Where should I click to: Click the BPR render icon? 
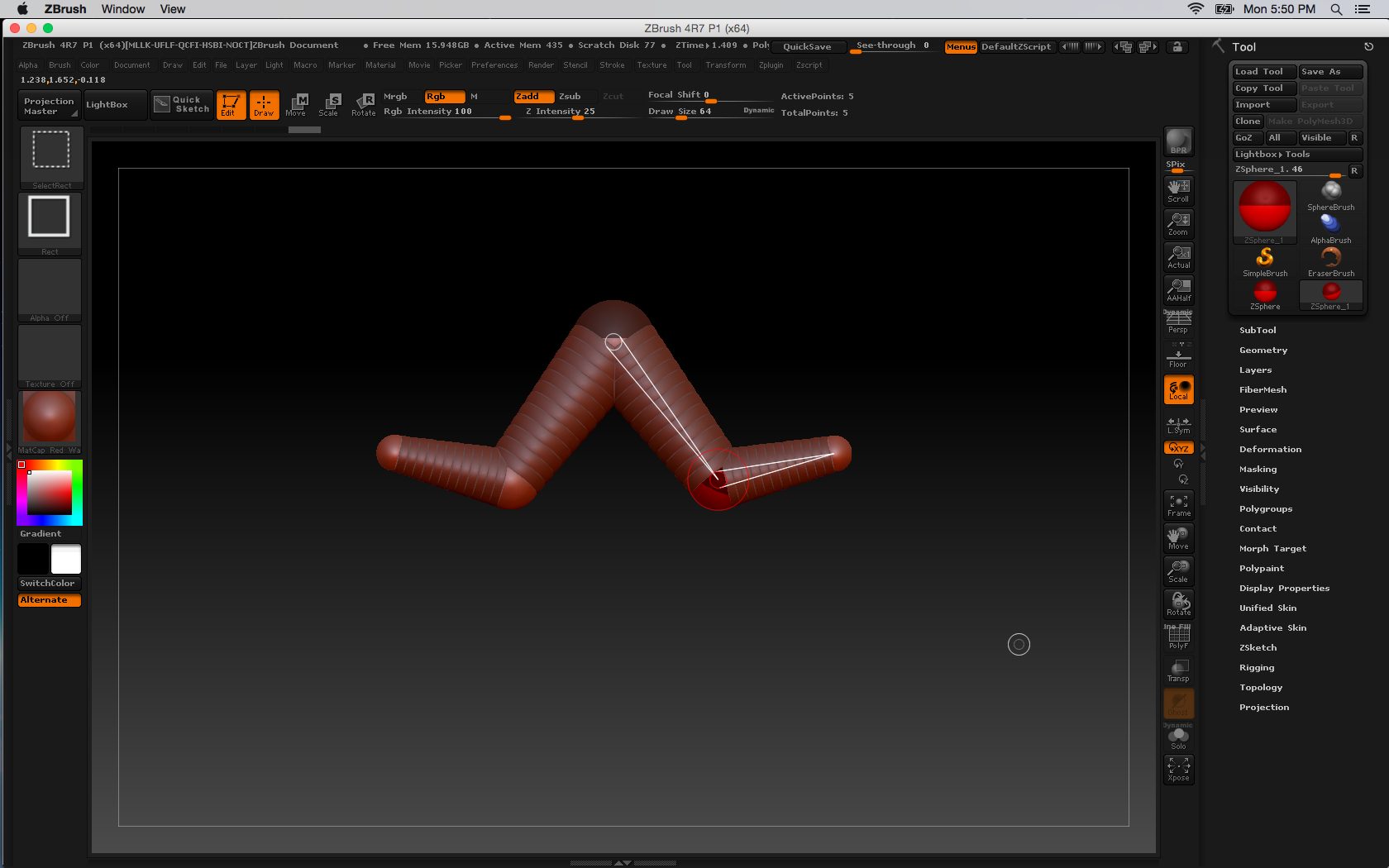click(x=1178, y=141)
